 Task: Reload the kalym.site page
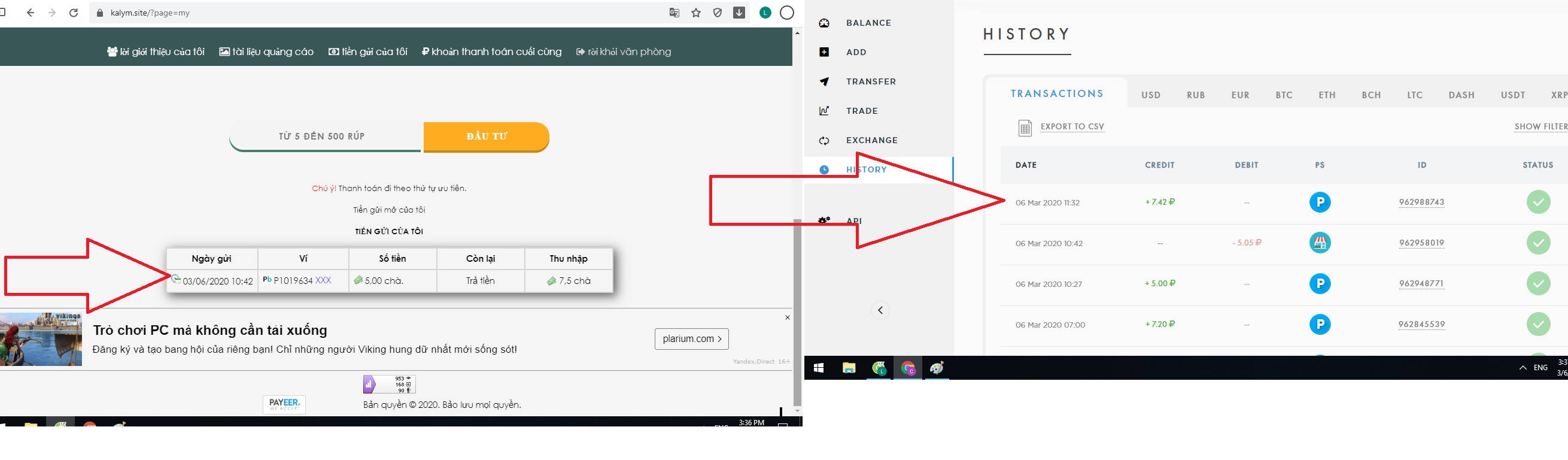click(x=74, y=13)
